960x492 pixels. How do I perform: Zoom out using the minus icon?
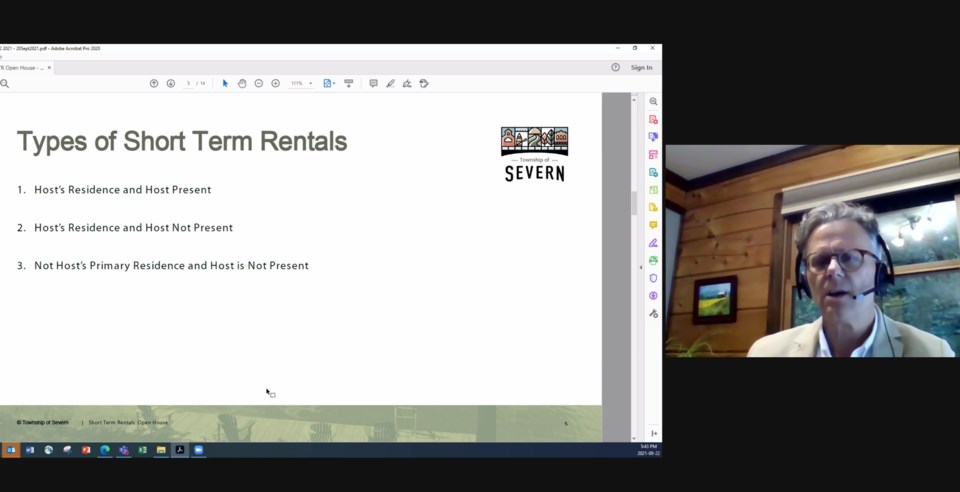(x=258, y=83)
